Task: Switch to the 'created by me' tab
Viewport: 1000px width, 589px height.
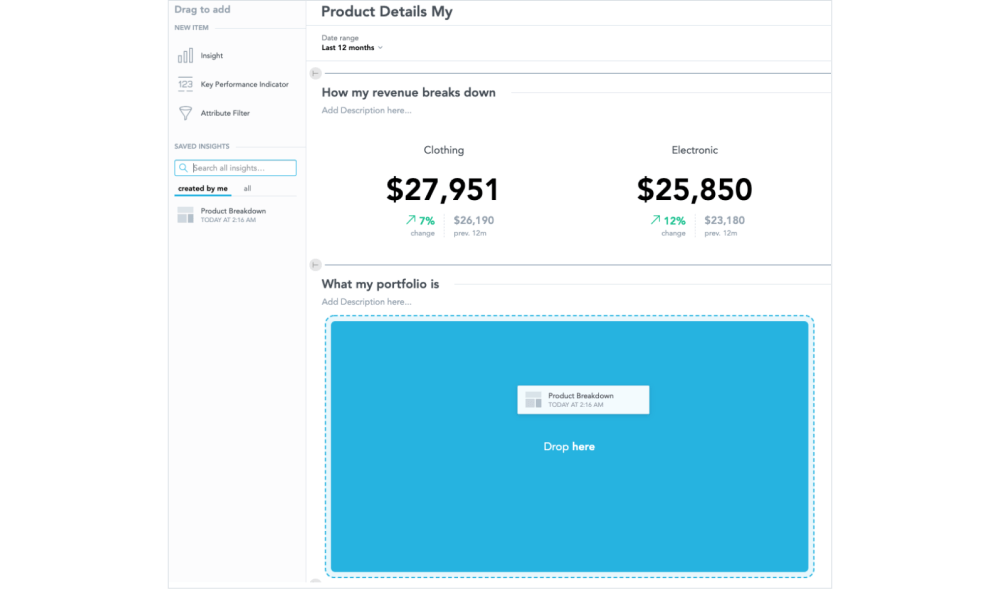Action: click(203, 188)
